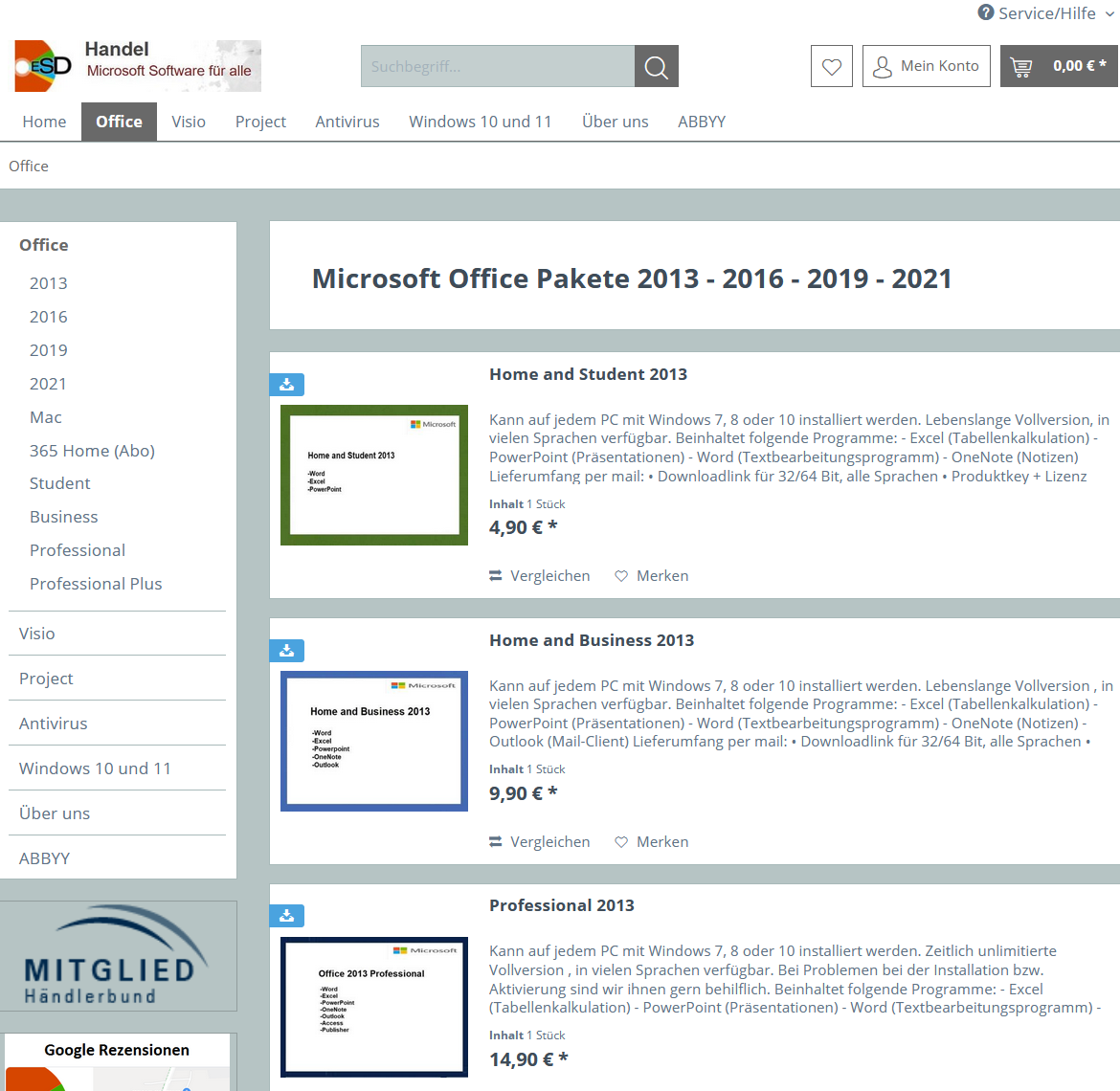Viewport: 1120px width, 1091px height.
Task: Focus the Suchbegriff search field
Action: [497, 66]
